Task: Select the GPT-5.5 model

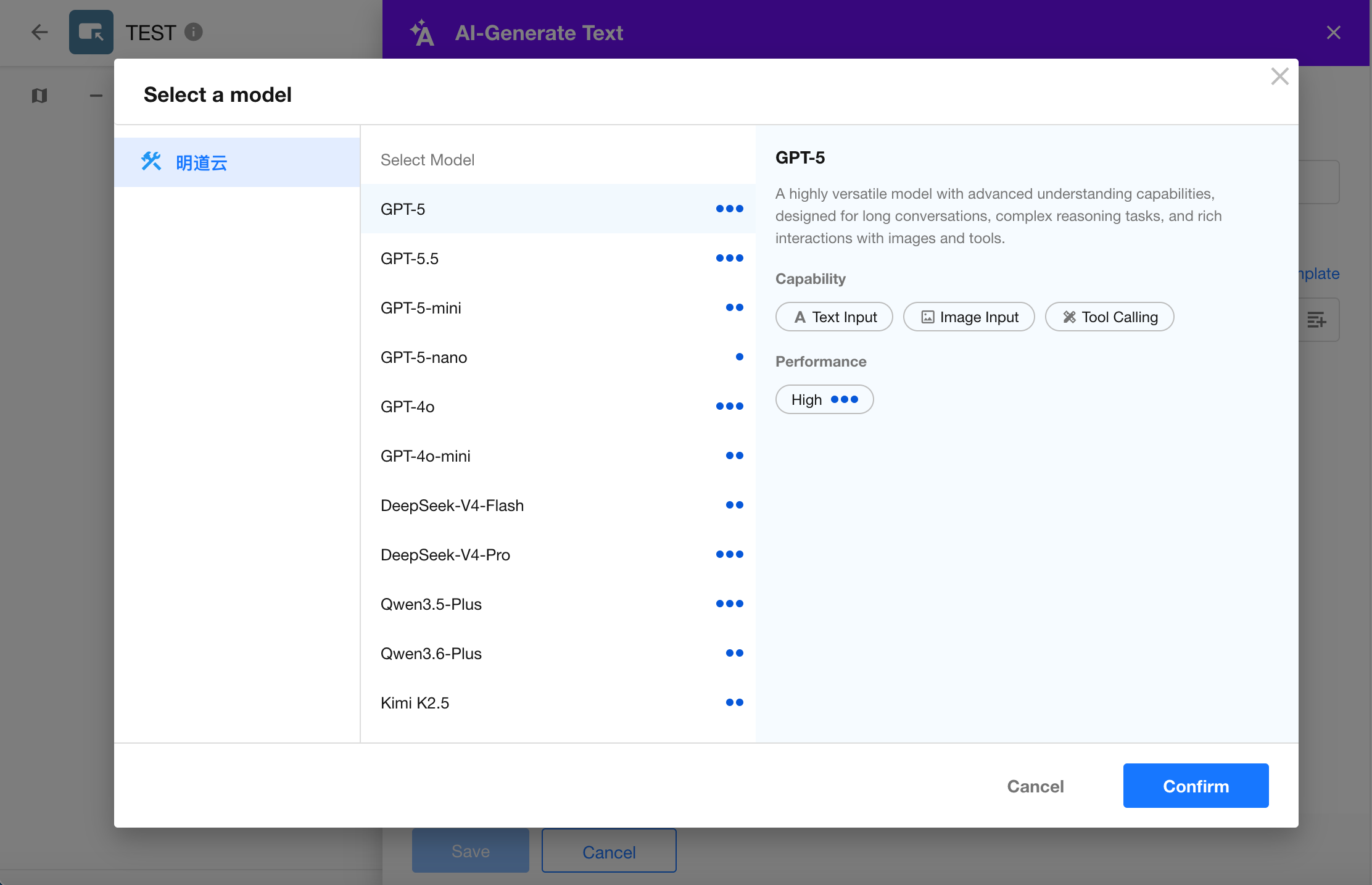Action: click(558, 258)
